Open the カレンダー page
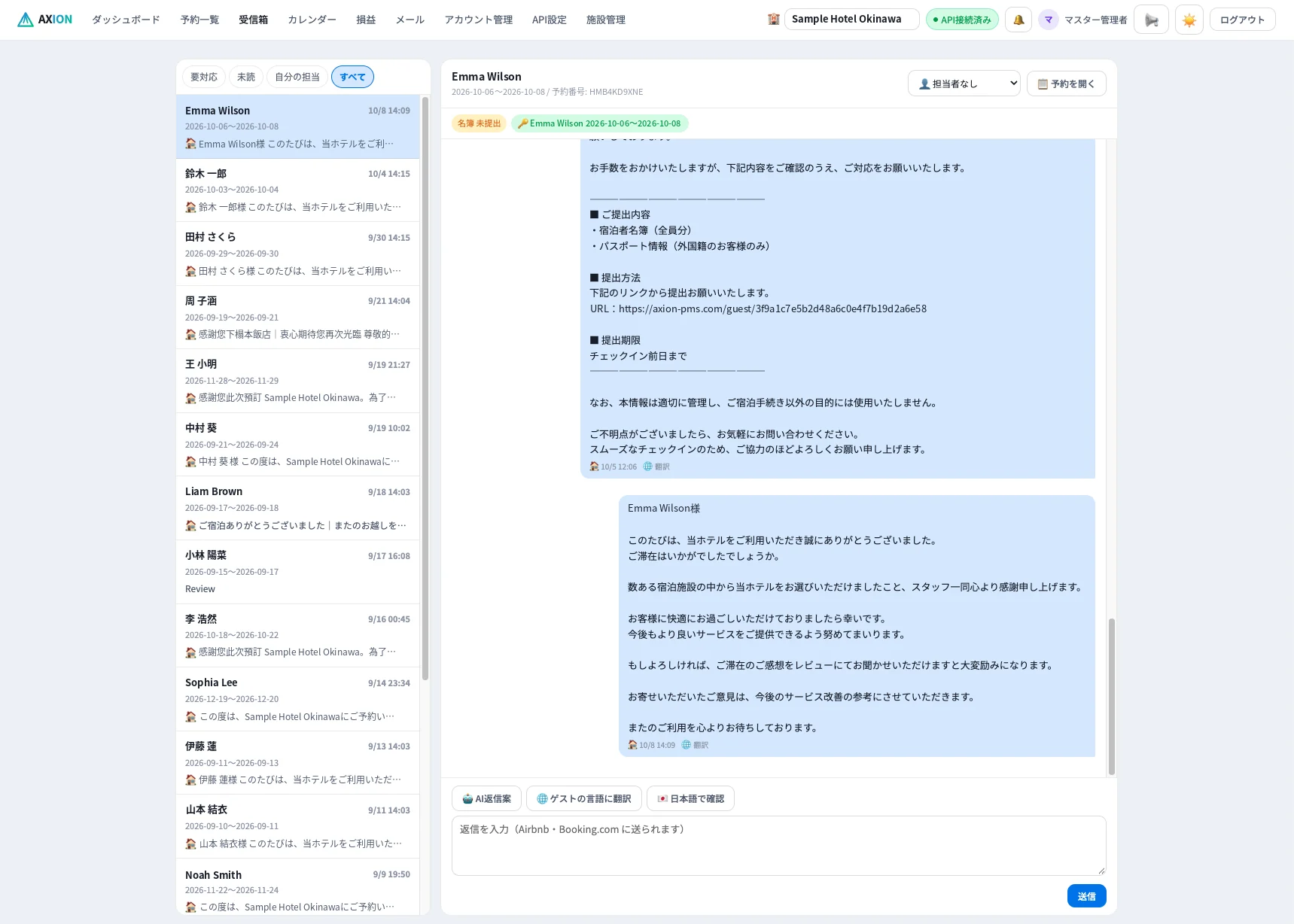This screenshot has width=1294, height=924. point(312,20)
